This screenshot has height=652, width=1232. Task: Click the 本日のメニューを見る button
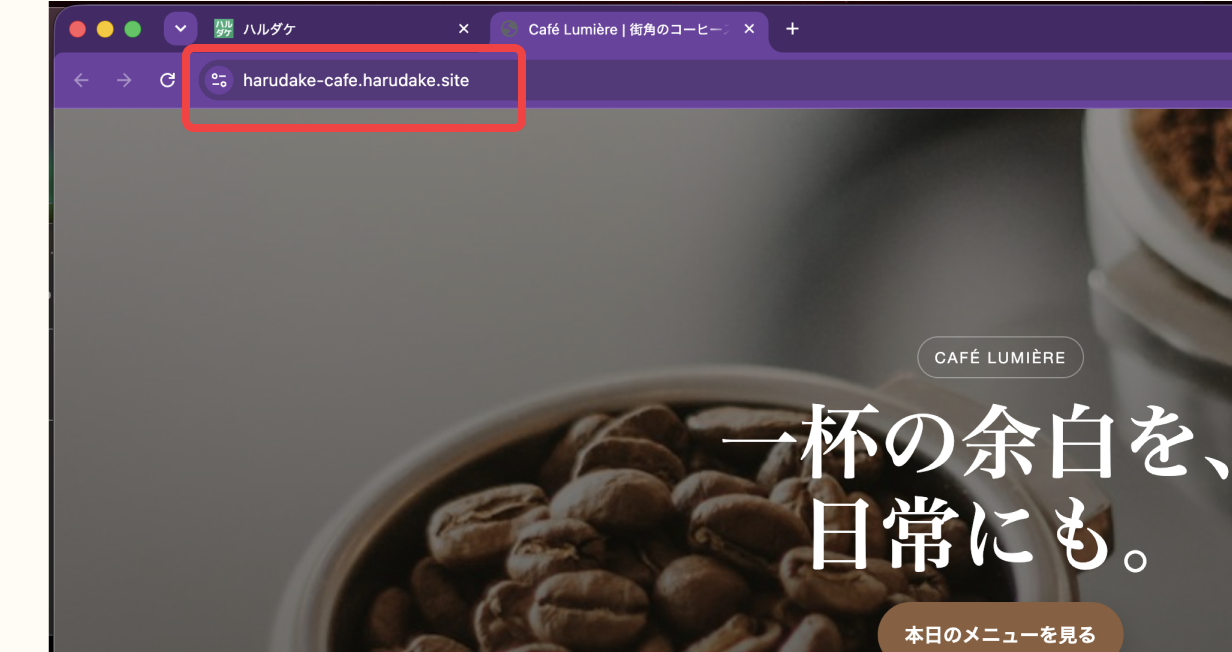(x=1000, y=635)
